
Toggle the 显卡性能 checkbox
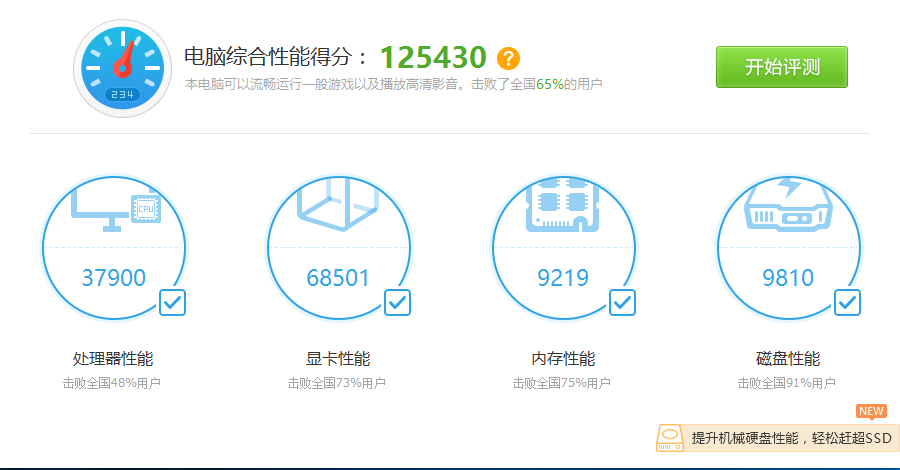397,302
